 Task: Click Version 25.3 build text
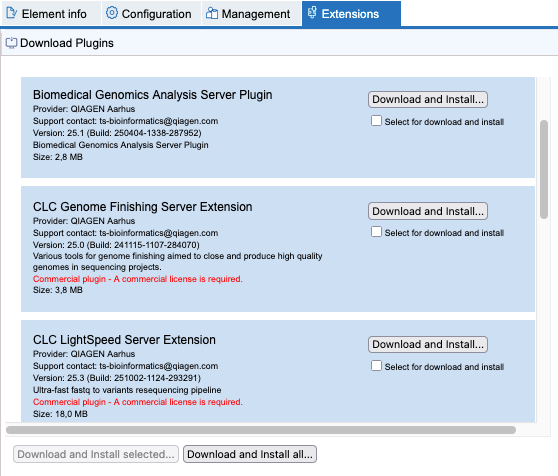coord(117,378)
